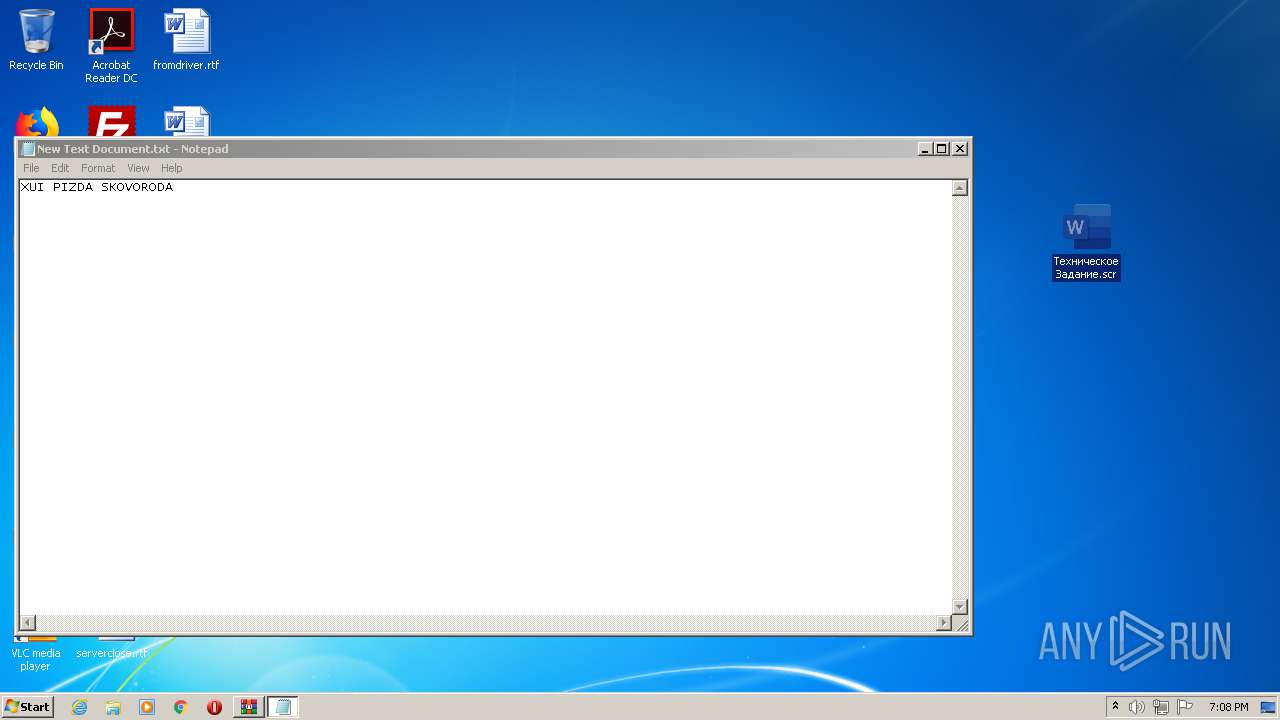This screenshot has width=1280, height=720.
Task: Open the volume control in the tray
Action: 1137,707
